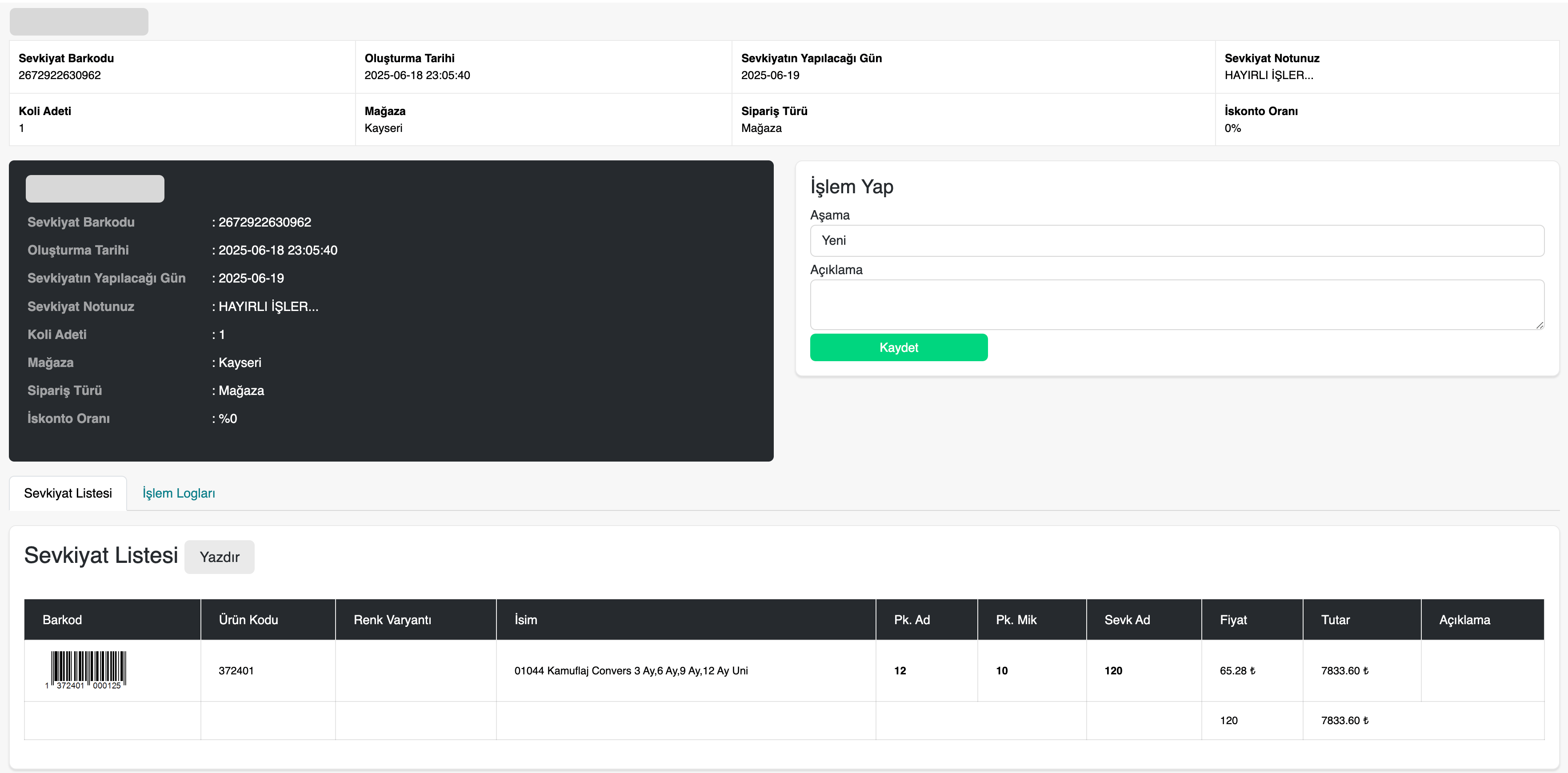Click the Tutar column header
The image size is (1568, 773).
point(1336,620)
